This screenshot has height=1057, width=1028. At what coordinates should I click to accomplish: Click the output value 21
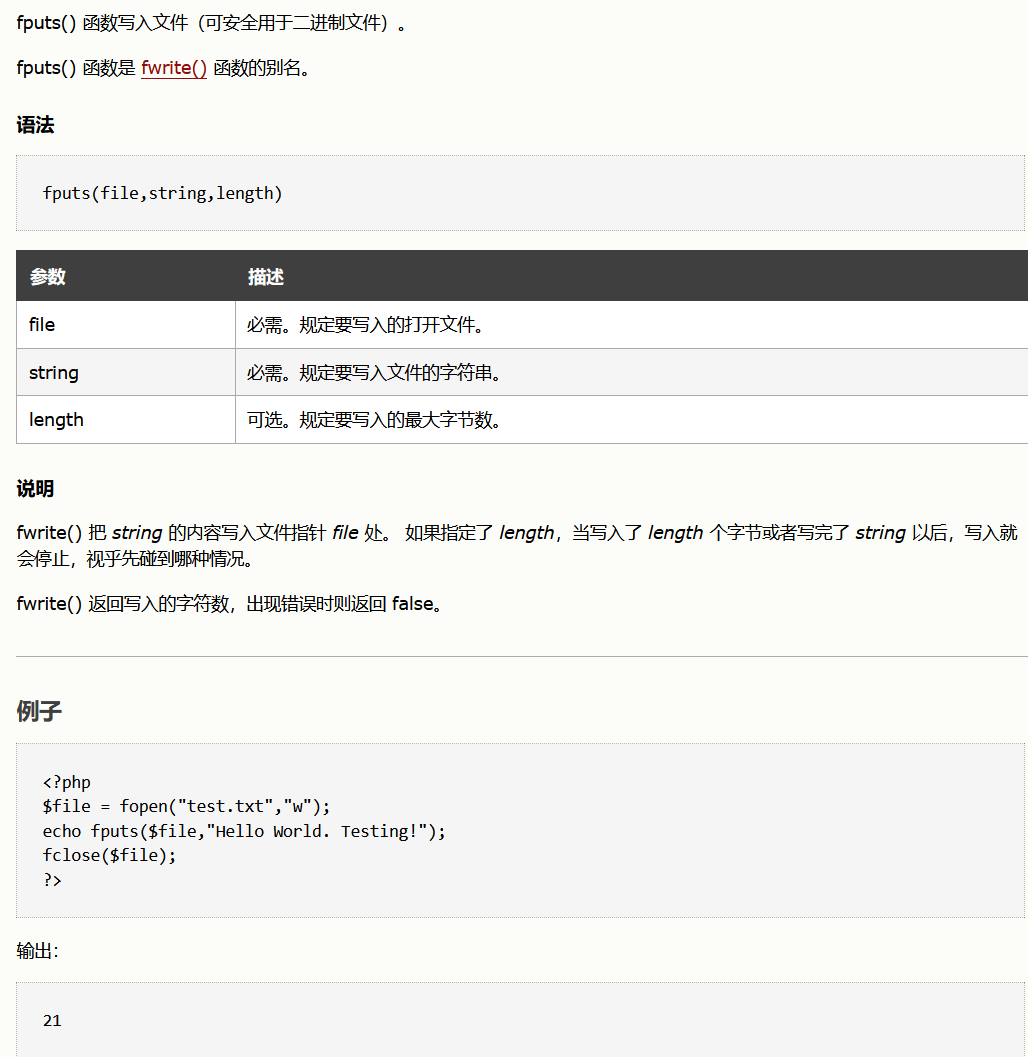[52, 1020]
